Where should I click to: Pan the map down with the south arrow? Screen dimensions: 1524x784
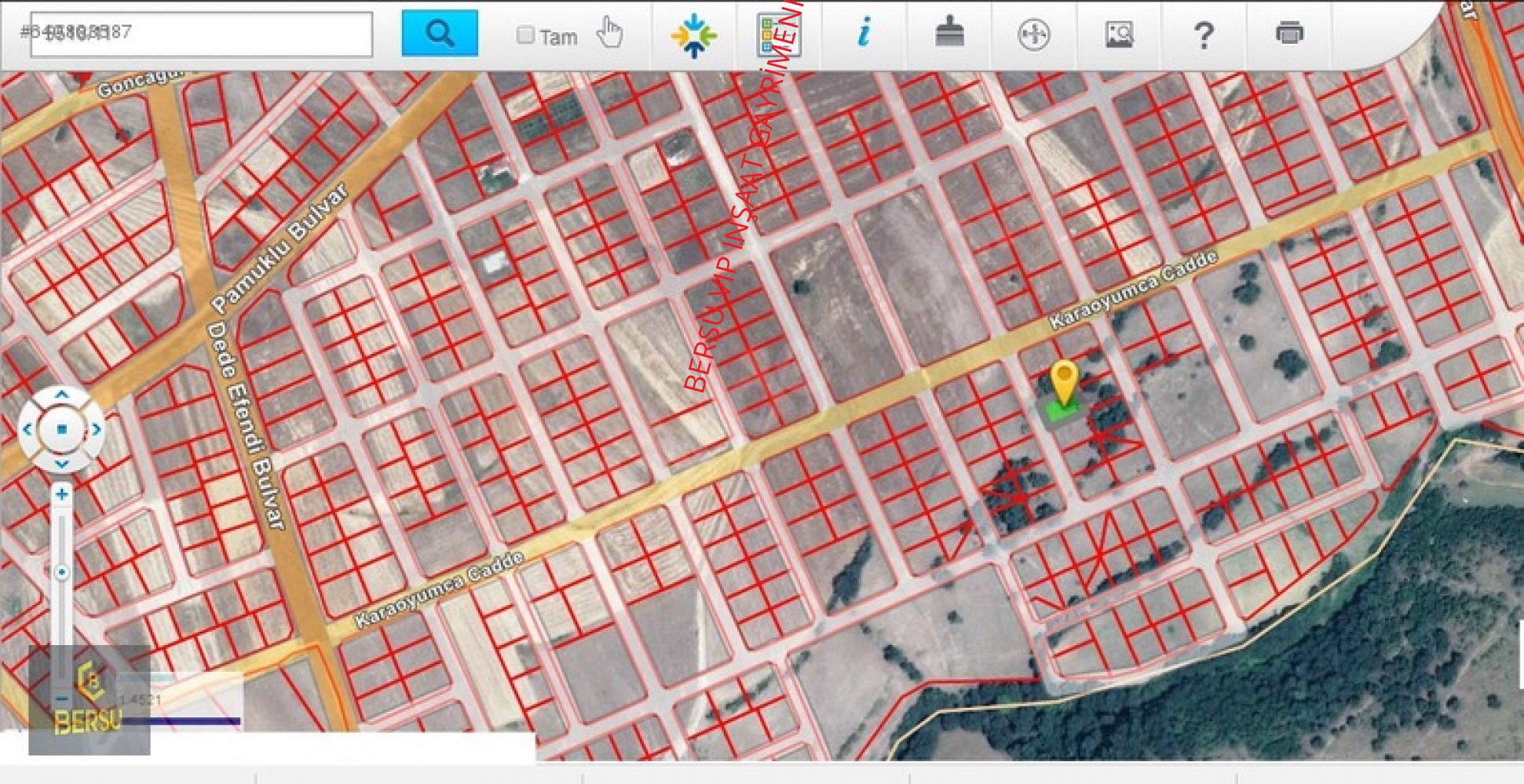pyautogui.click(x=61, y=463)
